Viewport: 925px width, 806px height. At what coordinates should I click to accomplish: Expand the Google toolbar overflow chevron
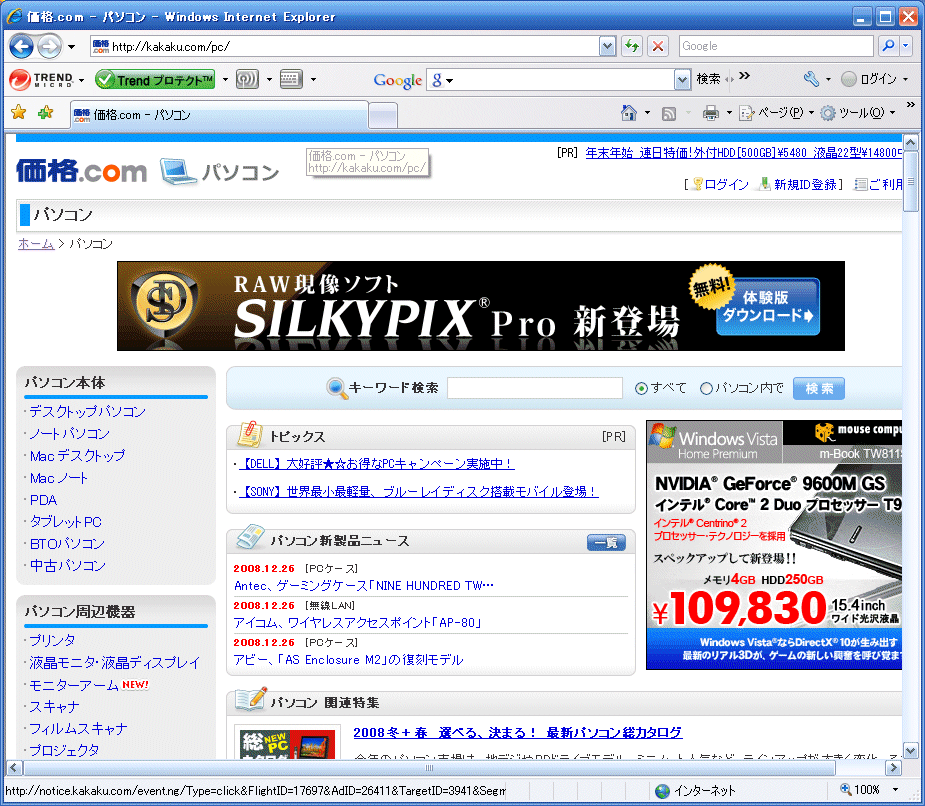click(744, 76)
